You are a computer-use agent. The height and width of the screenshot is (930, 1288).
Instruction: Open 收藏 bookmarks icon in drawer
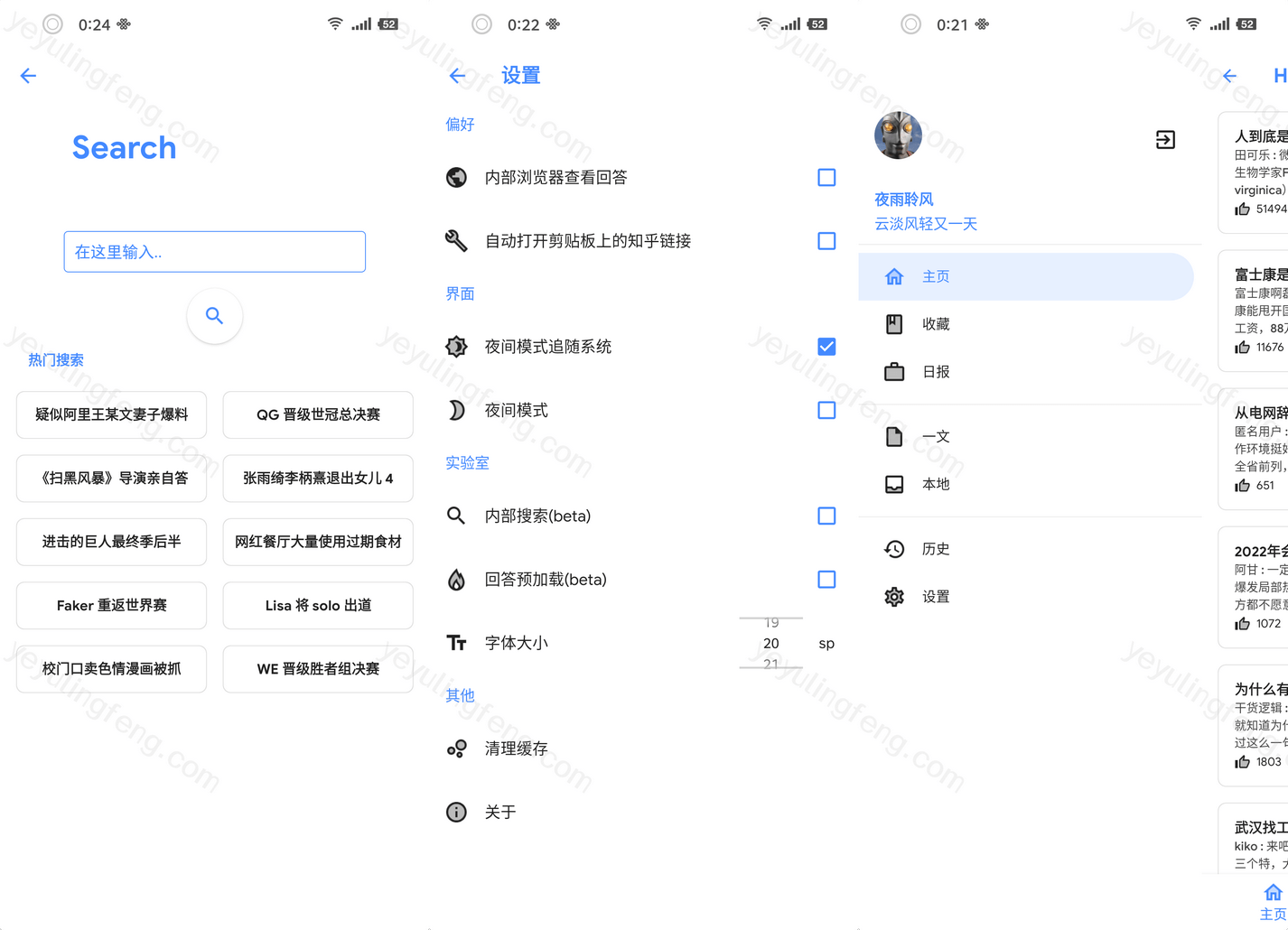(894, 324)
